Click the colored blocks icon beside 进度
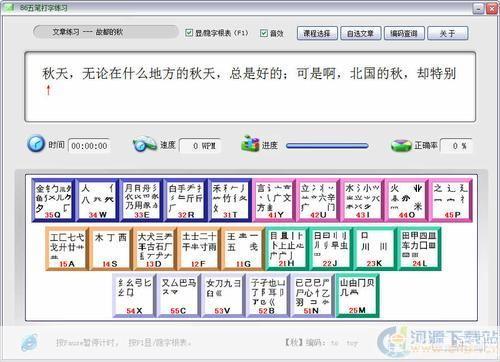Image resolution: width=500 pixels, height=362 pixels. click(x=250, y=144)
